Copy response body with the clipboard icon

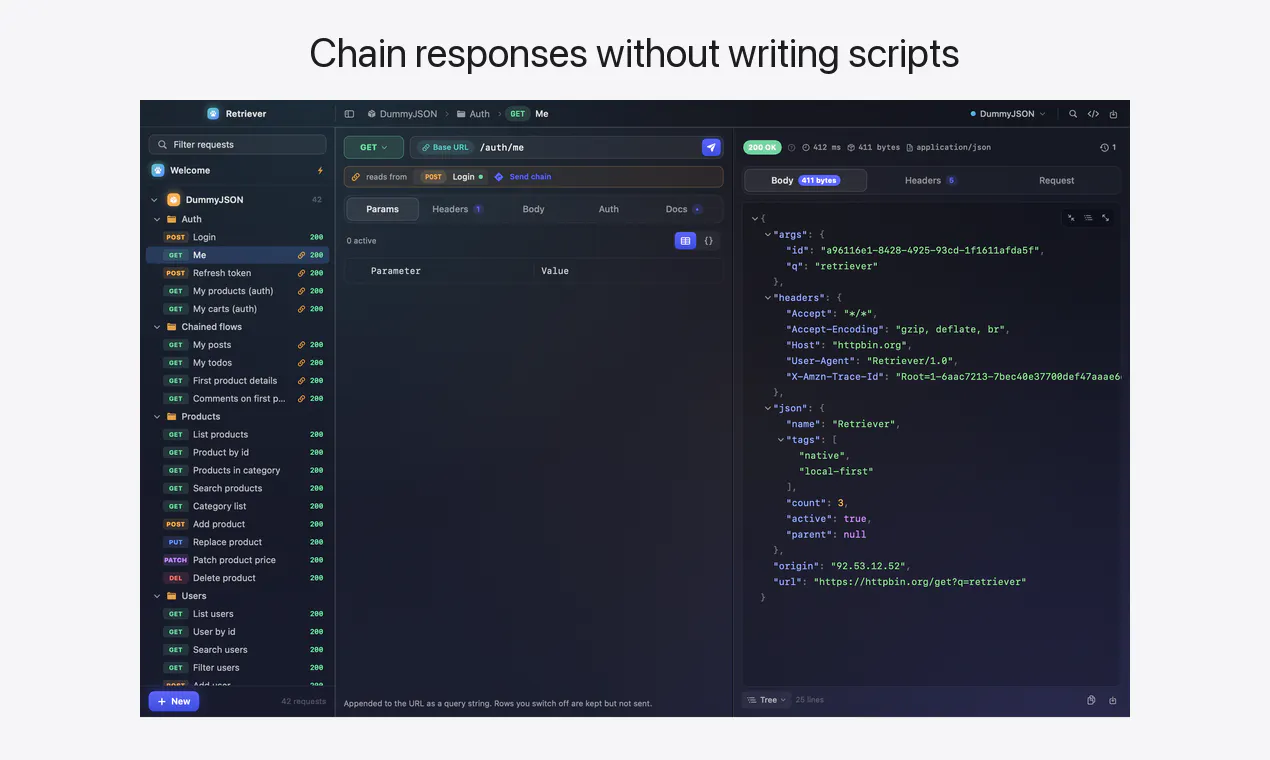coord(1091,700)
